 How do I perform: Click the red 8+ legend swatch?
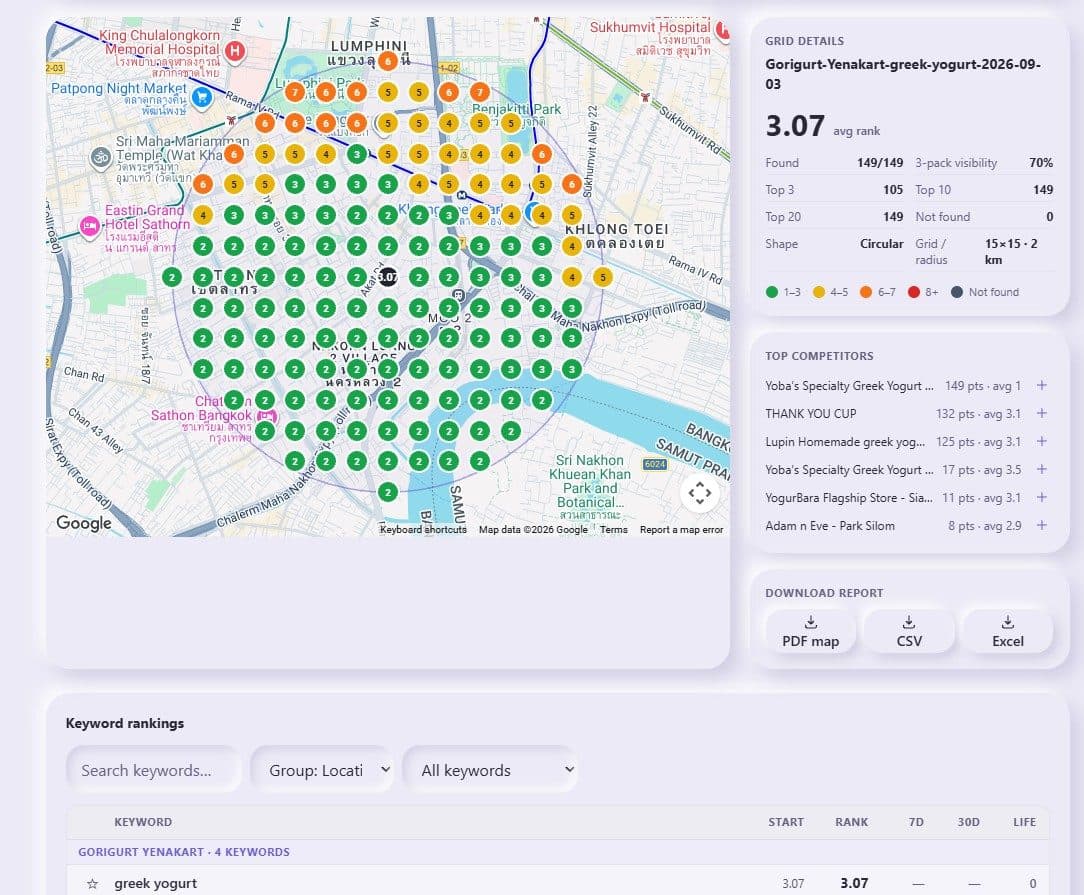click(914, 292)
